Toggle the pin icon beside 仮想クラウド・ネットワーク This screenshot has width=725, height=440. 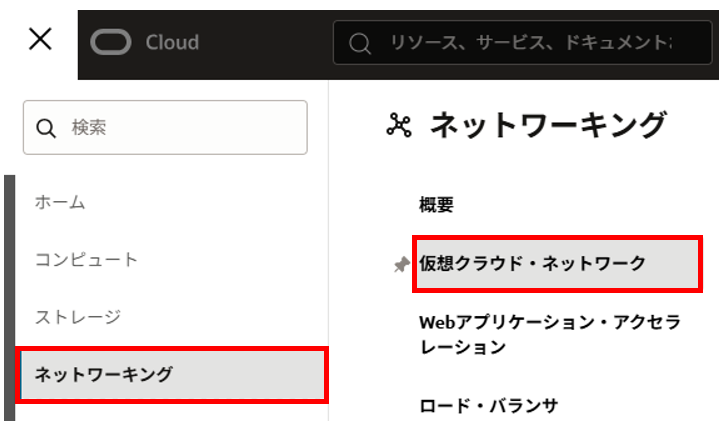pyautogui.click(x=401, y=264)
